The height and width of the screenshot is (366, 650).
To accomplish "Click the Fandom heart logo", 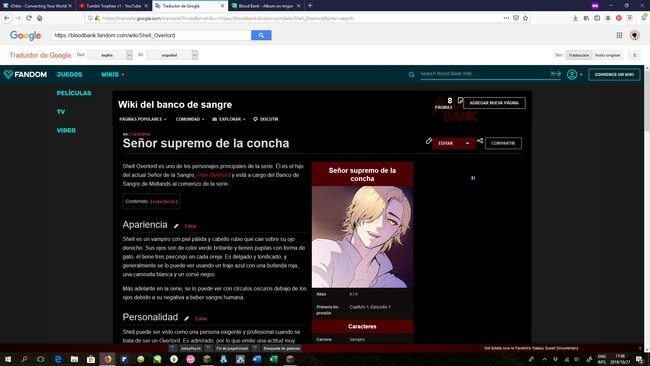I will (x=8, y=74).
